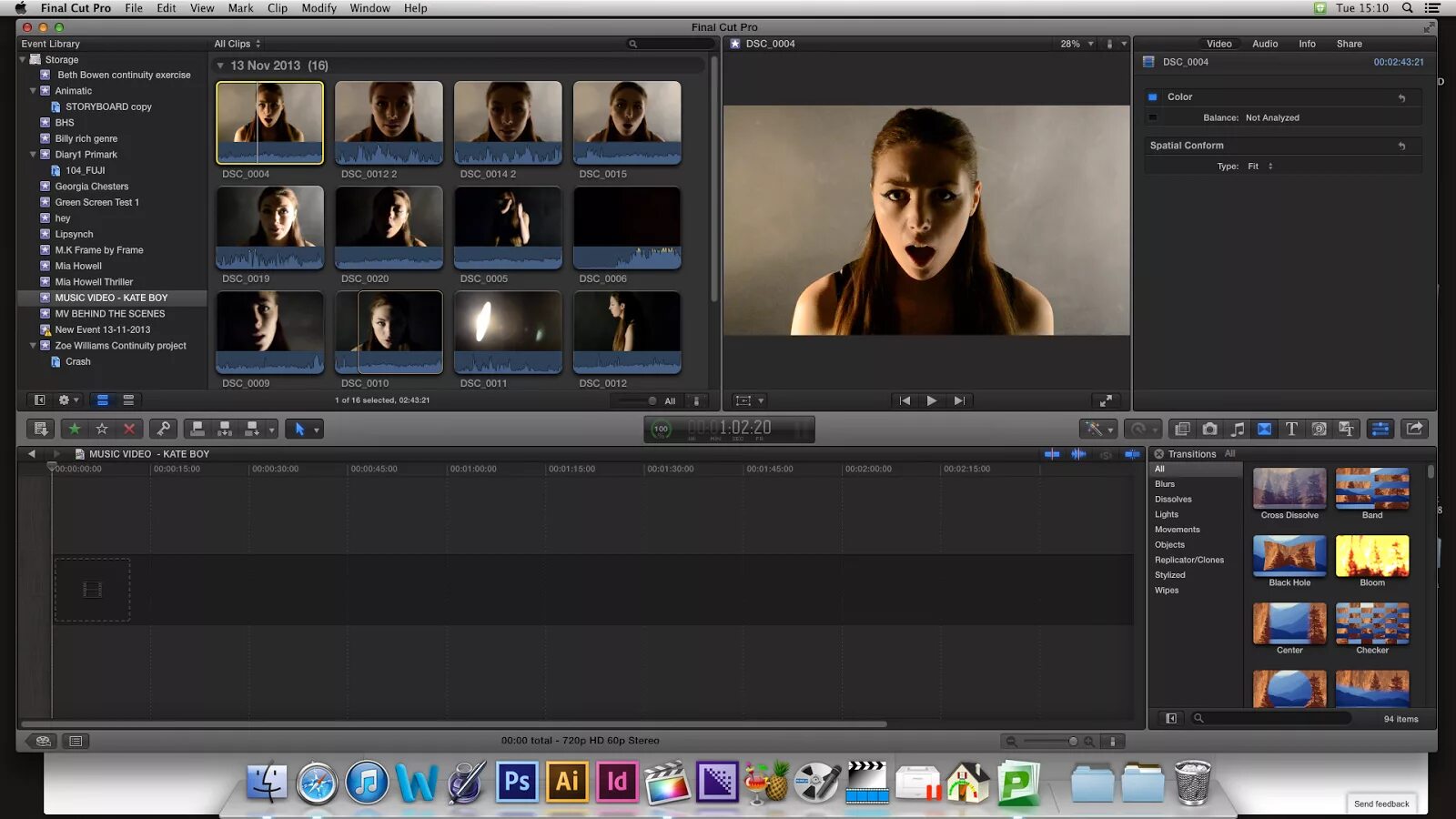This screenshot has width=1456, height=819.
Task: Click the Share export arrow icon
Action: tap(1414, 429)
